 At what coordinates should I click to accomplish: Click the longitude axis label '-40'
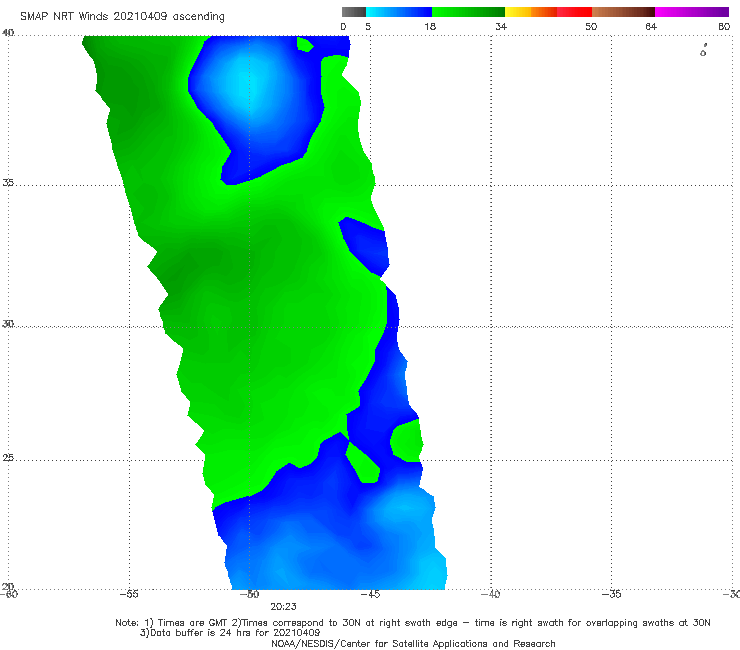(x=491, y=594)
